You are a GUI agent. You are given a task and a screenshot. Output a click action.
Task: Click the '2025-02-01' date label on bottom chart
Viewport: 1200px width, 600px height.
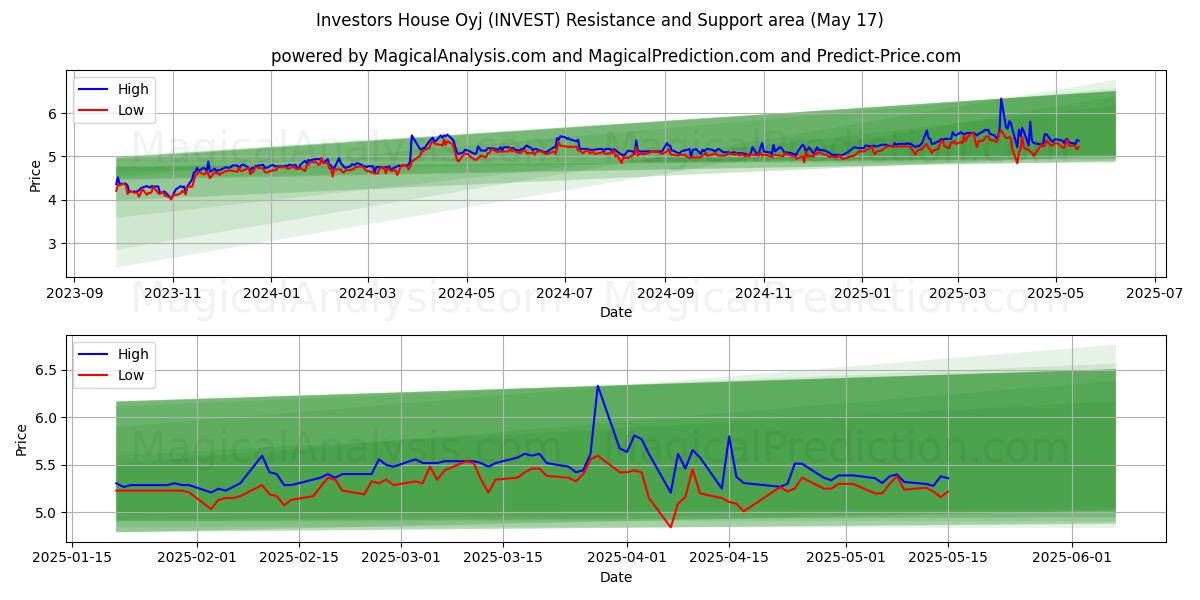click(197, 559)
